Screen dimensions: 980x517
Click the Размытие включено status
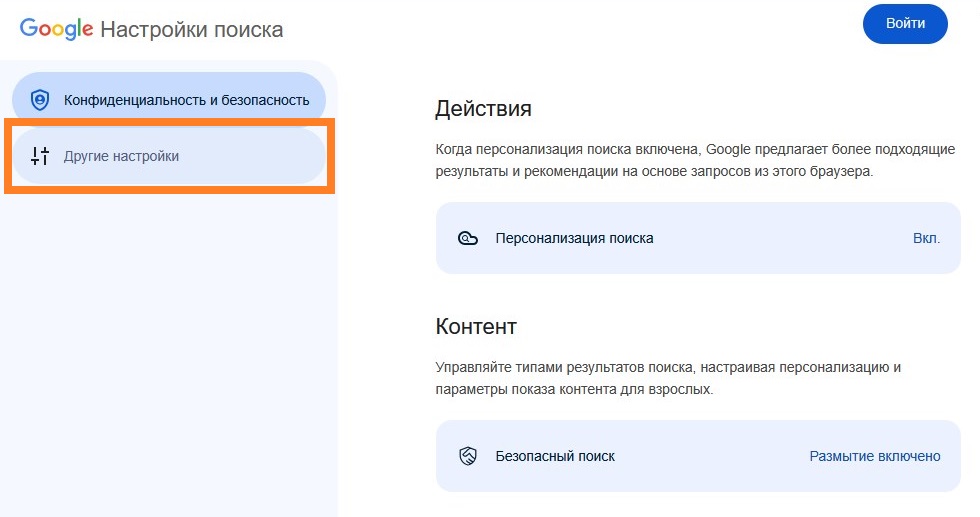coord(874,456)
